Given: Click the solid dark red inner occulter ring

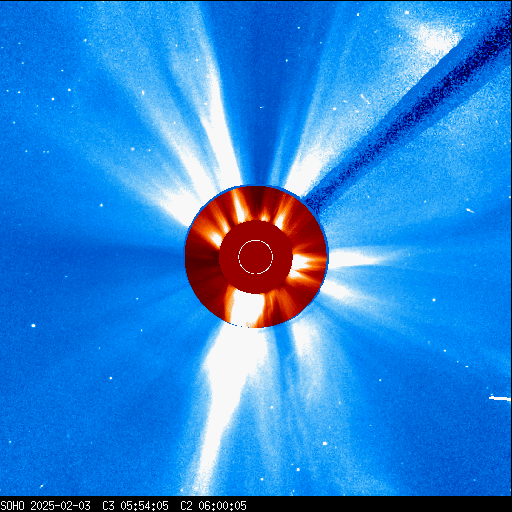Looking at the screenshot, I should tap(256, 257).
